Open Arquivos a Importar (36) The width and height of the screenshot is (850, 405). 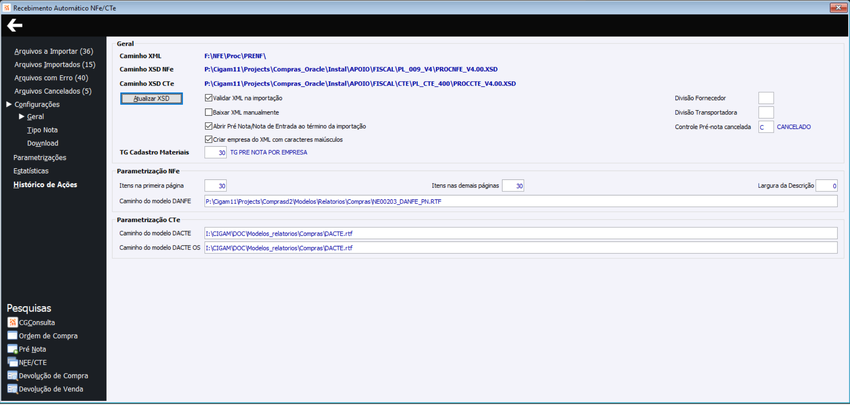[x=54, y=52]
